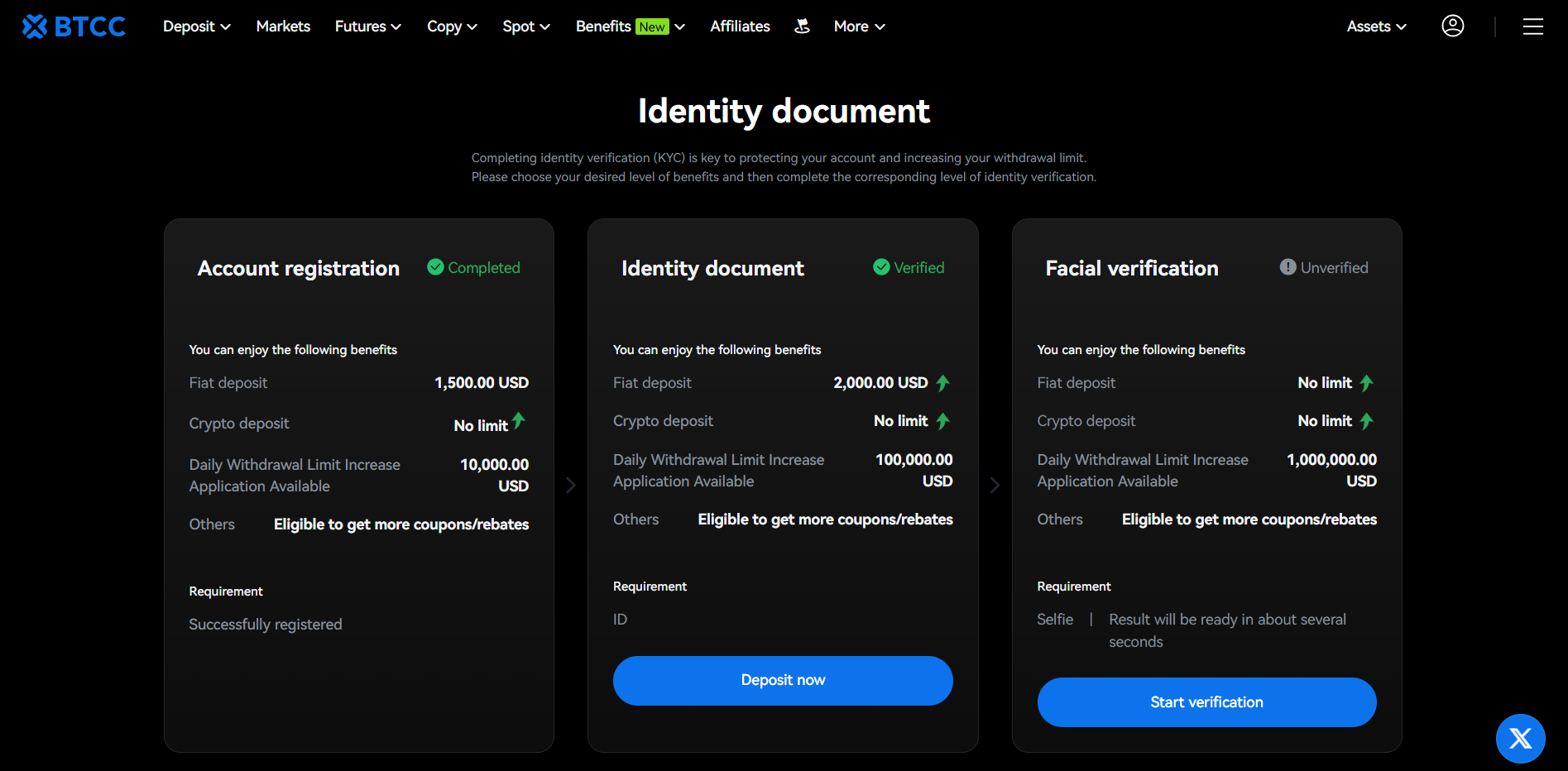This screenshot has height=771, width=1568.
Task: Open the Markets page
Action: [283, 26]
